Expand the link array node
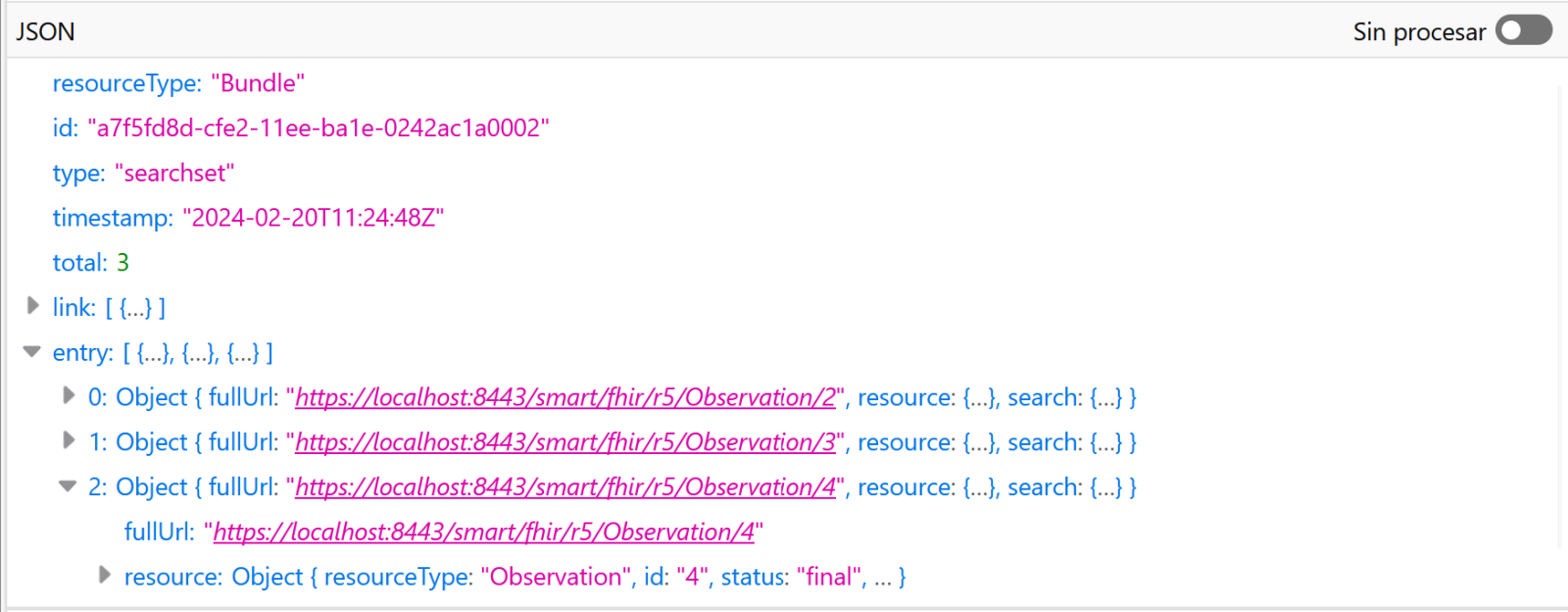 (32, 306)
